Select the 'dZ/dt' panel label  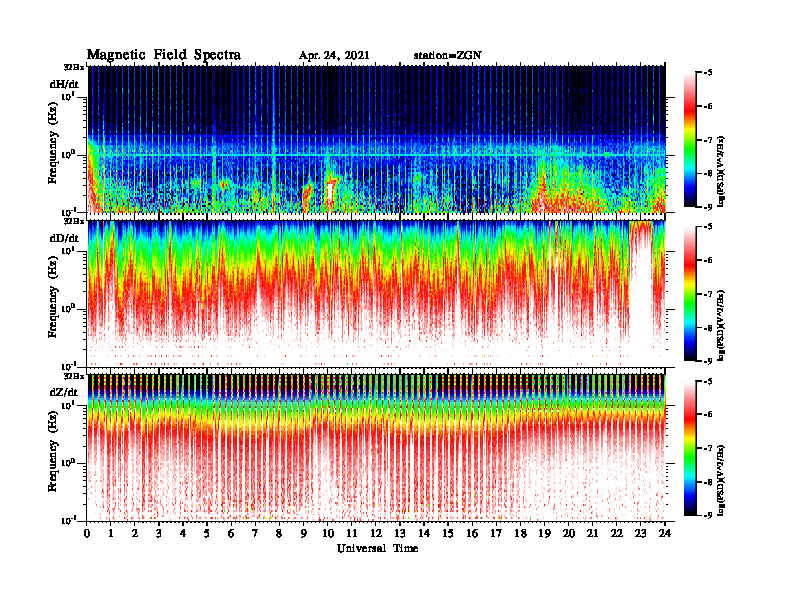pyautogui.click(x=64, y=392)
